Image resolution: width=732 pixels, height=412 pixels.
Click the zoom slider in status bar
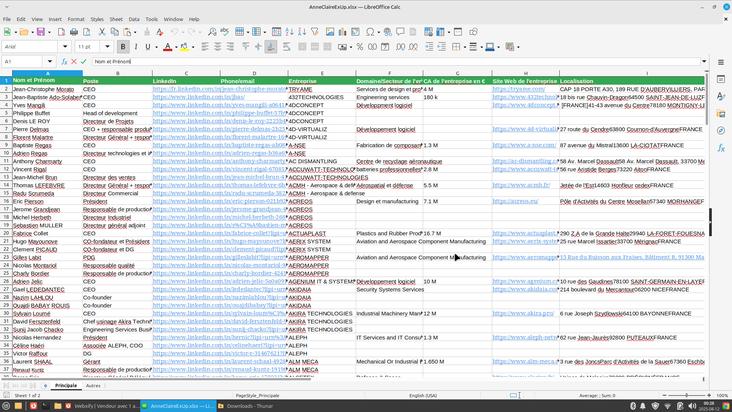(x=687, y=395)
